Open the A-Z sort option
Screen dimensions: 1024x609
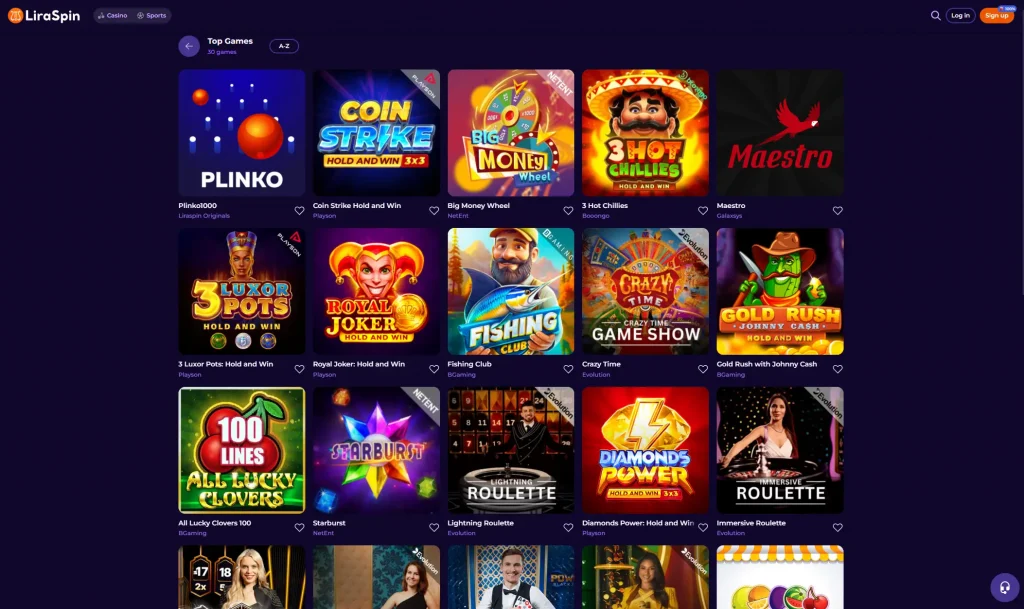tap(284, 46)
